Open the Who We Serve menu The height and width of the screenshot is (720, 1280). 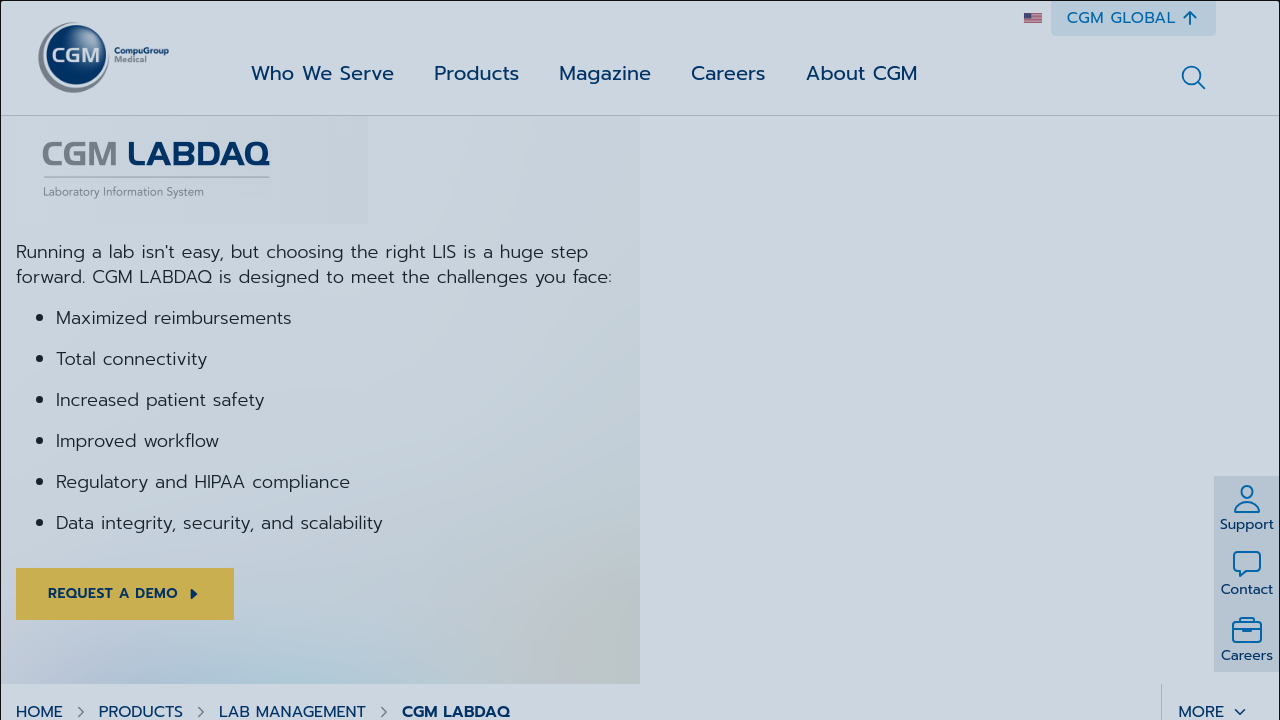click(x=322, y=74)
